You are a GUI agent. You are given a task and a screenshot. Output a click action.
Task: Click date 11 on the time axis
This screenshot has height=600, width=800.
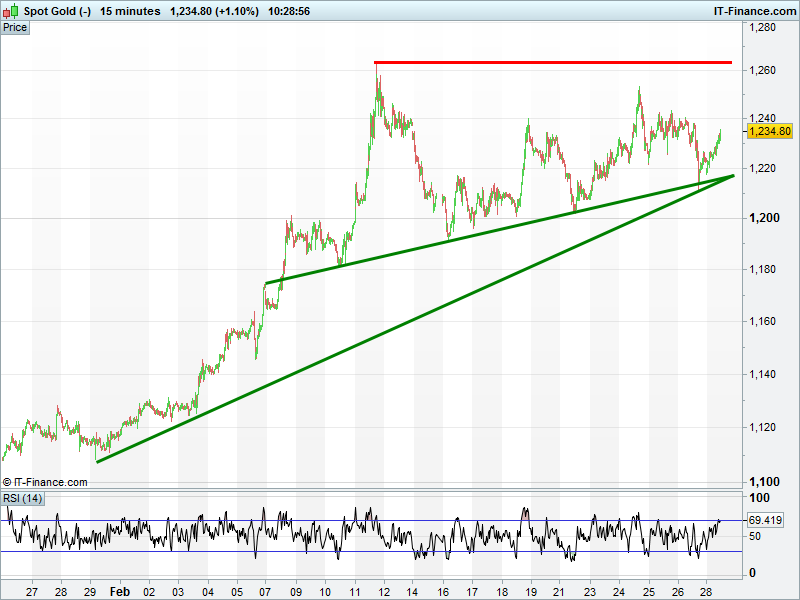click(354, 591)
